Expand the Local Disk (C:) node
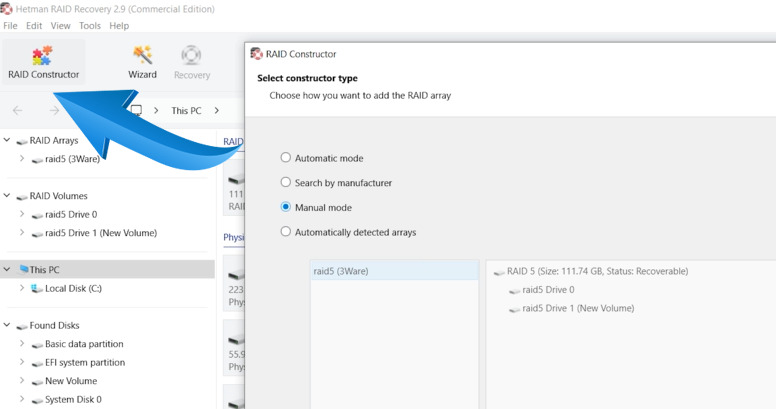The height and width of the screenshot is (409, 776). pos(22,288)
